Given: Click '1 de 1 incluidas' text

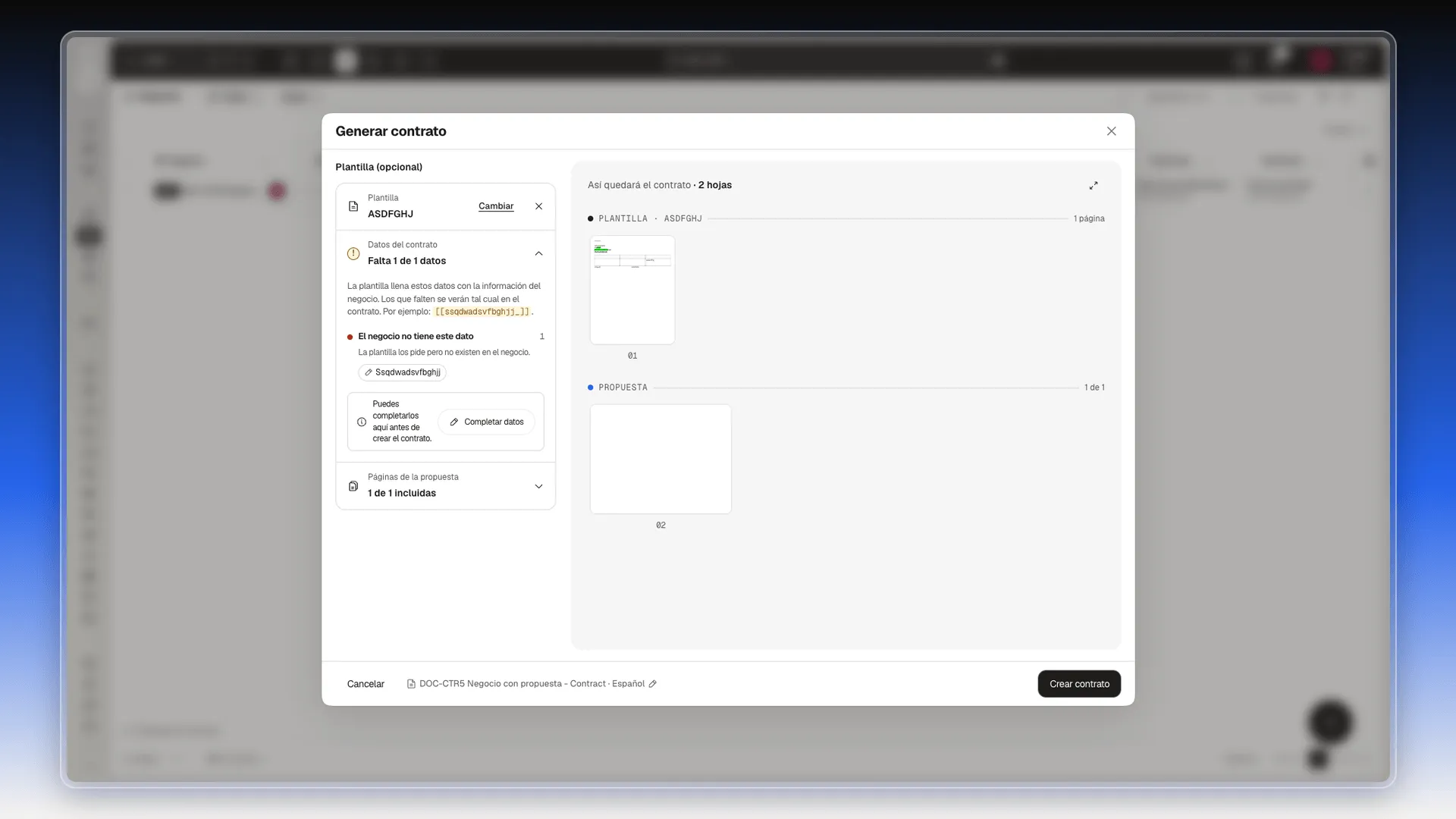Looking at the screenshot, I should 402,493.
